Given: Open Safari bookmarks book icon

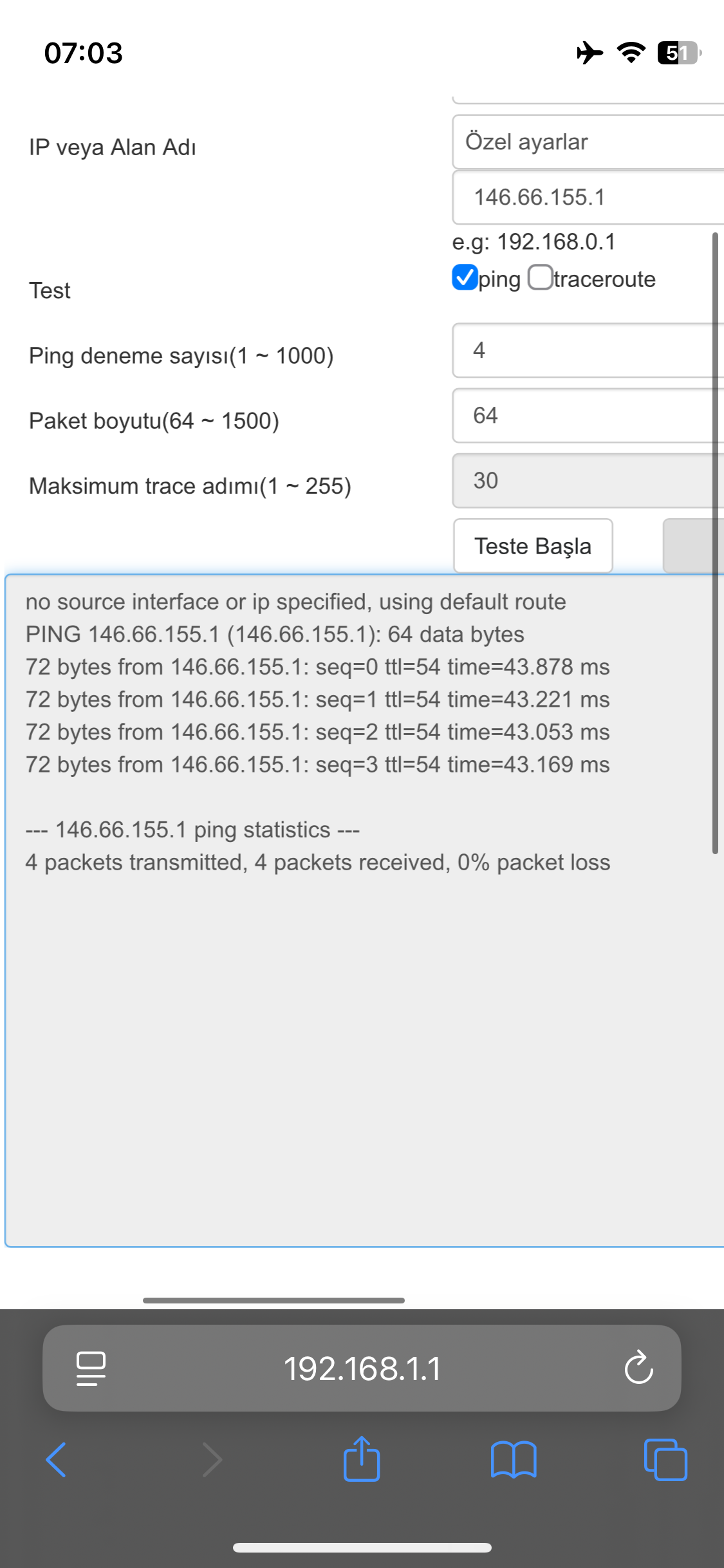Looking at the screenshot, I should (513, 1460).
